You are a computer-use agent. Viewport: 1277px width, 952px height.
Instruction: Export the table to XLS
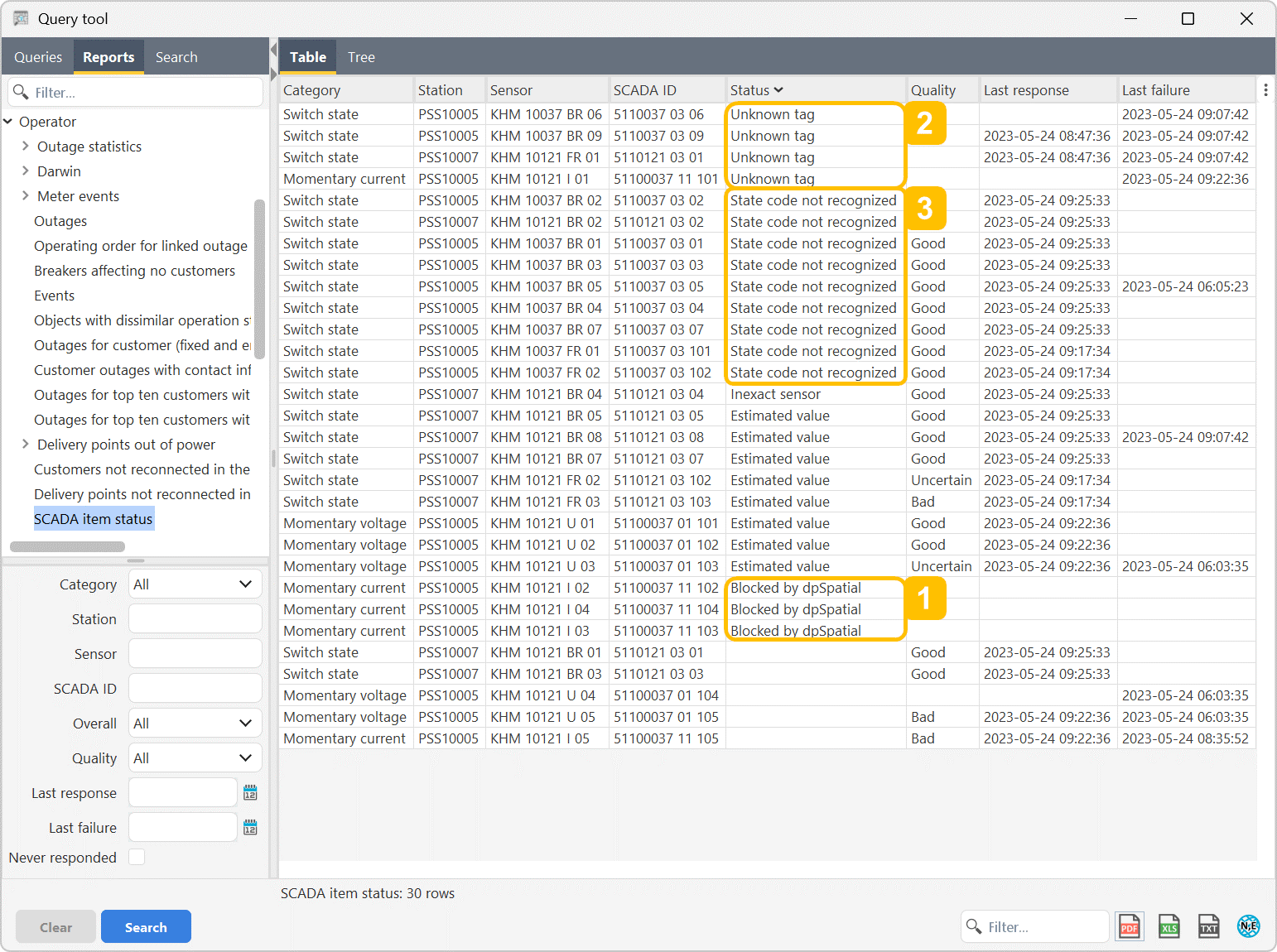[x=1169, y=926]
